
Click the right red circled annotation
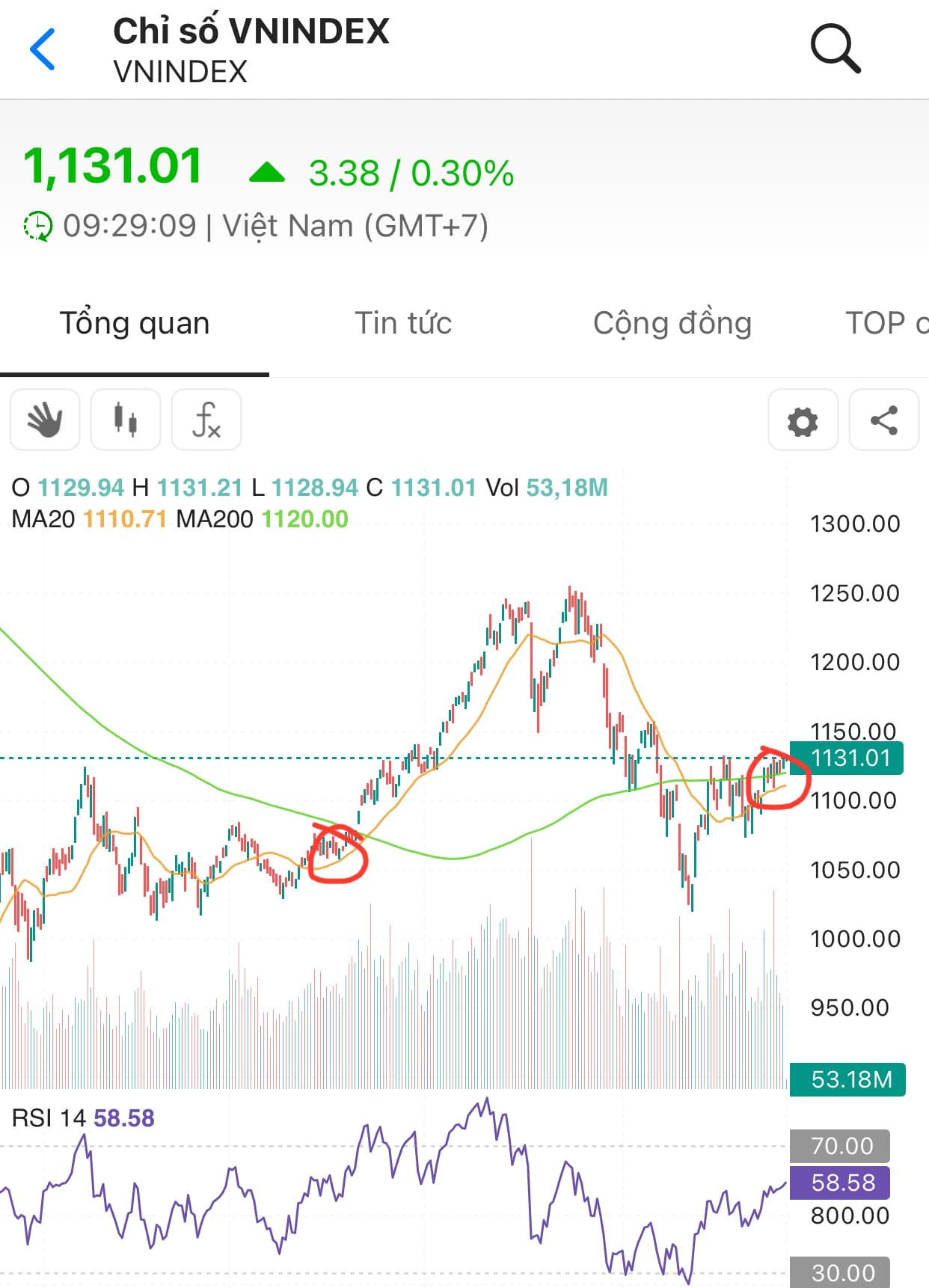[x=779, y=778]
